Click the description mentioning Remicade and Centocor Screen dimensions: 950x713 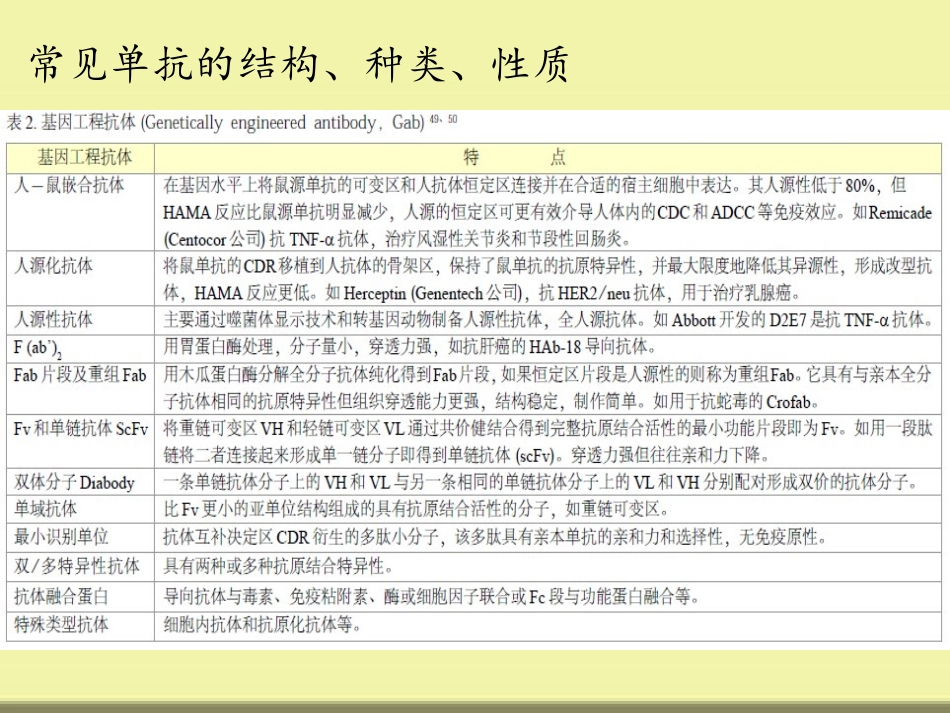547,212
